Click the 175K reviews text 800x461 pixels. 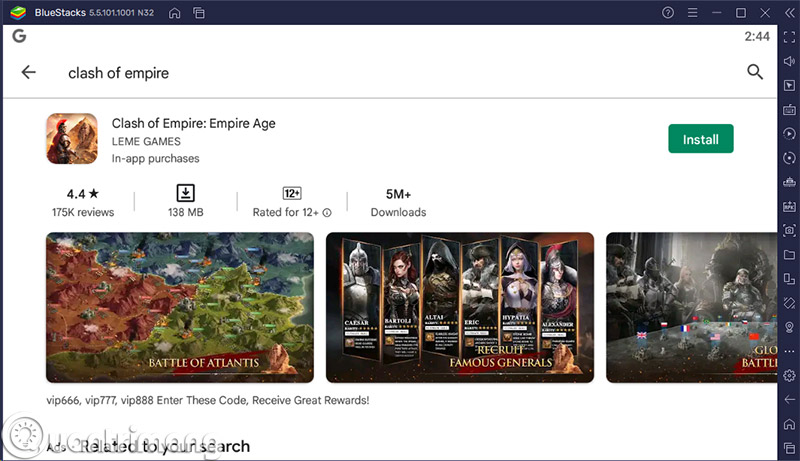click(83, 212)
